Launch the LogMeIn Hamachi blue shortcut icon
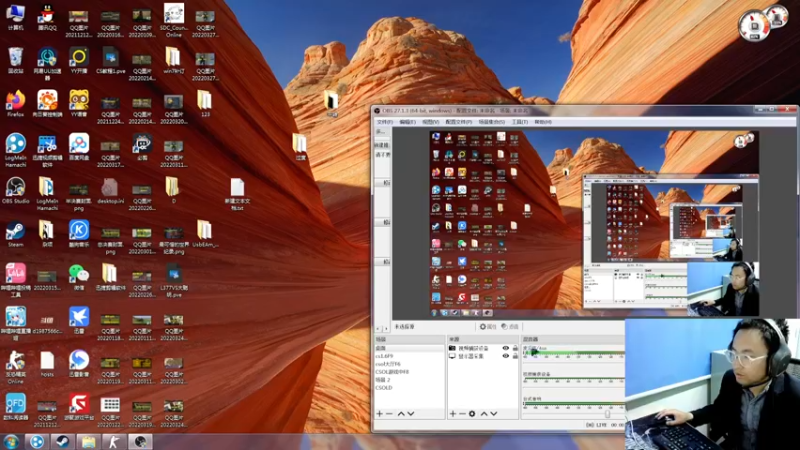The height and width of the screenshot is (450, 800). 15,149
